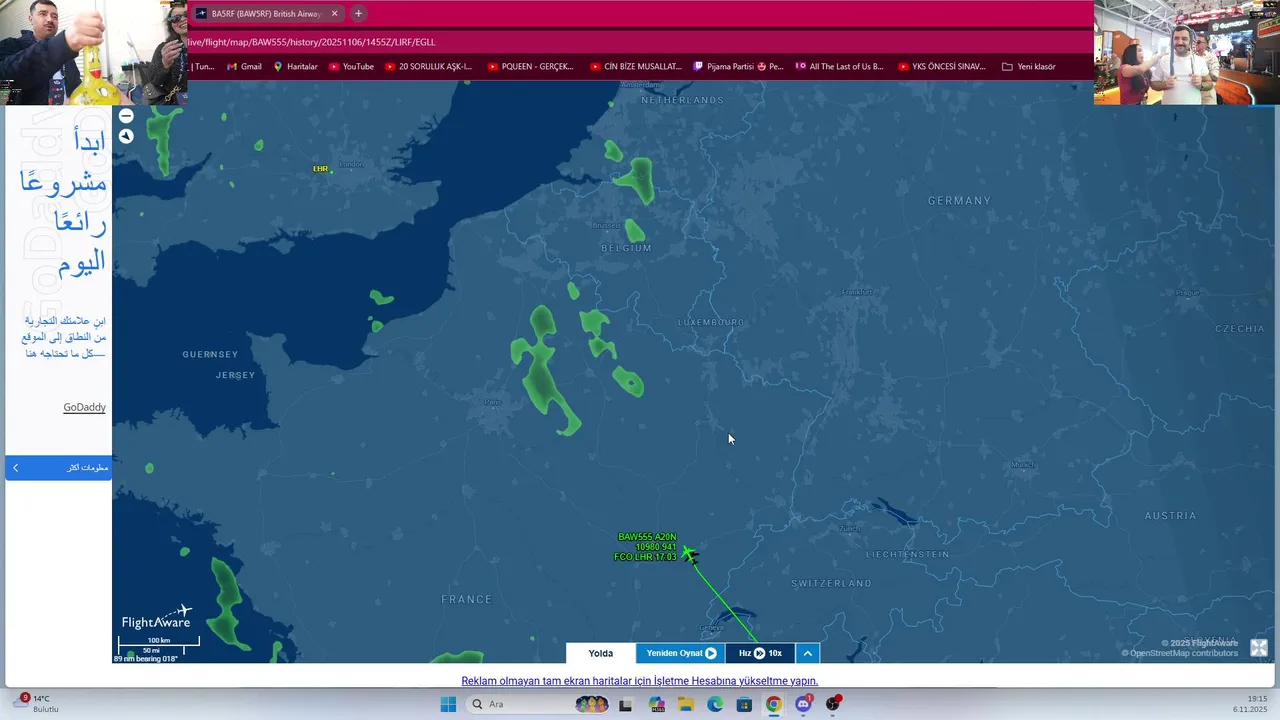Open the Gmail bookmark
Image resolution: width=1280 pixels, height=720 pixels.
[x=244, y=67]
